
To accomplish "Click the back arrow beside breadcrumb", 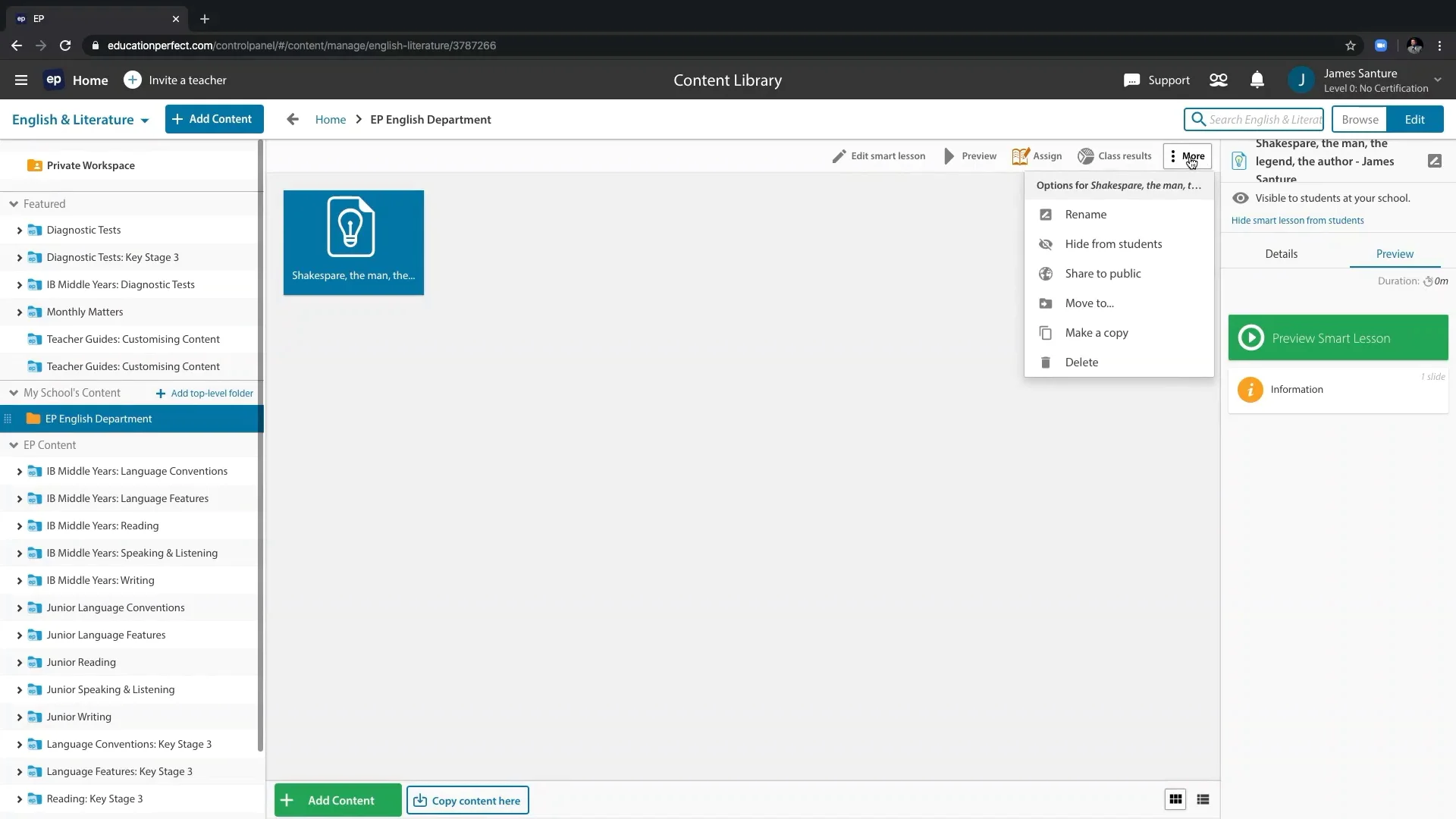I will pyautogui.click(x=293, y=120).
